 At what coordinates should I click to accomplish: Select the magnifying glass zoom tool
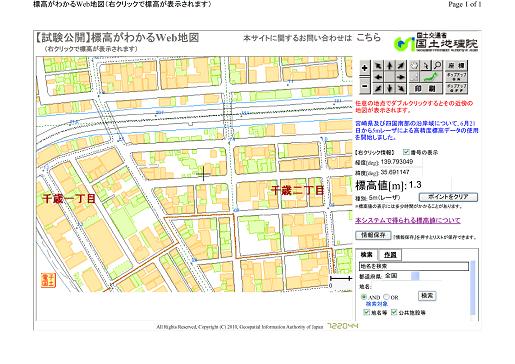437,65
